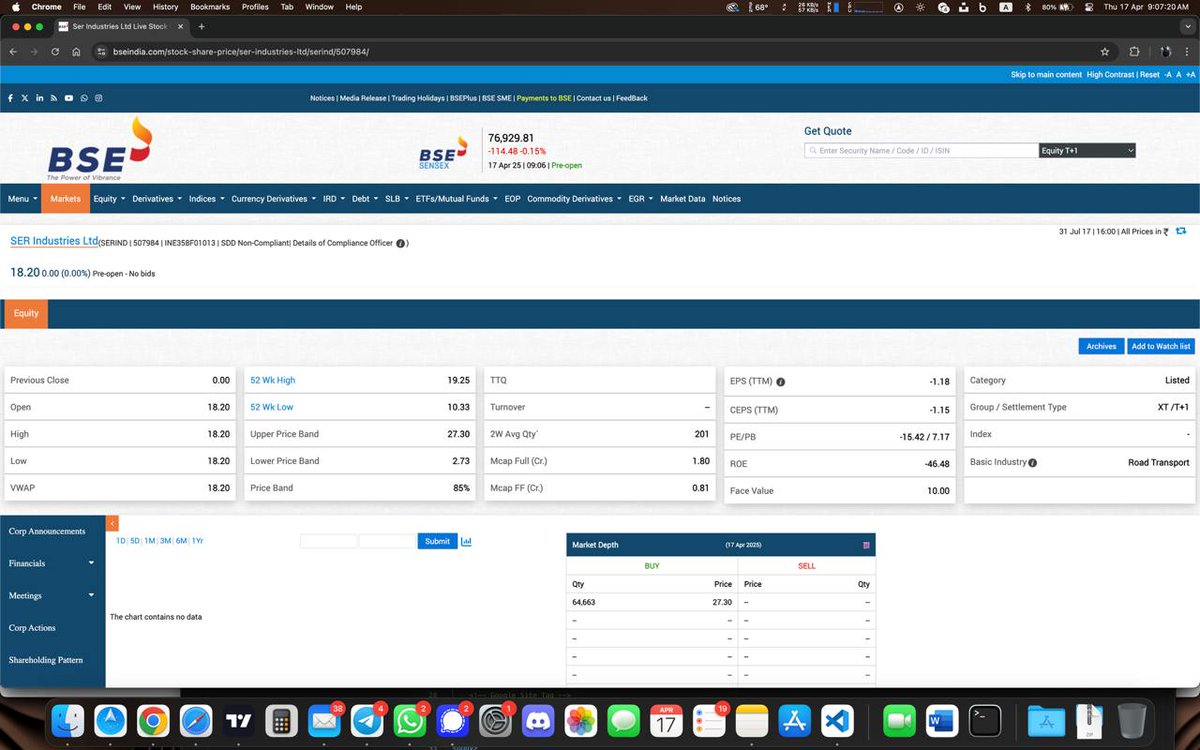
Task: Open the EOP navbar item
Action: coord(512,199)
